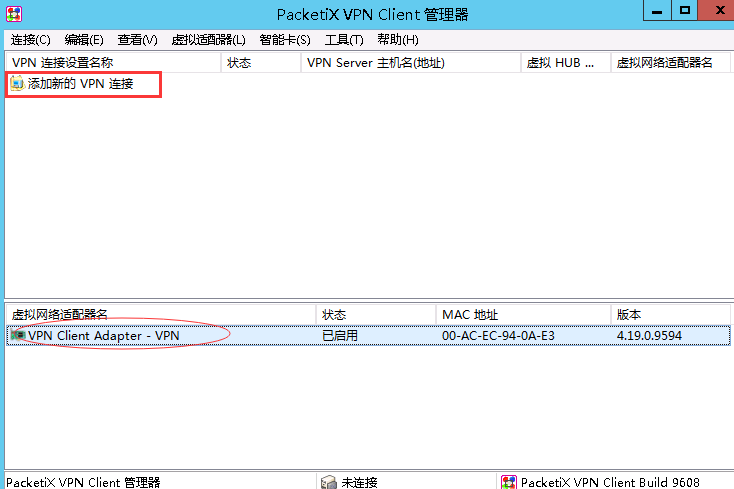Click the MAC 地址 column header
This screenshot has width=734, height=489.
[x=523, y=314]
